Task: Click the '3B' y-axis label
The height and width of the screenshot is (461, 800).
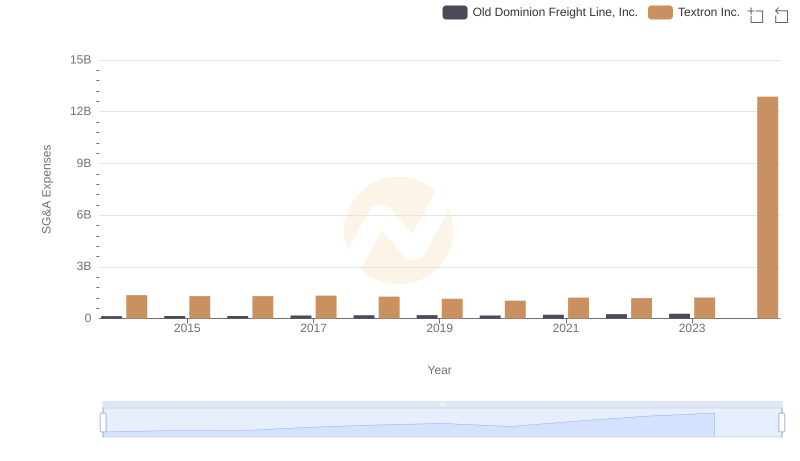Action: click(x=84, y=266)
